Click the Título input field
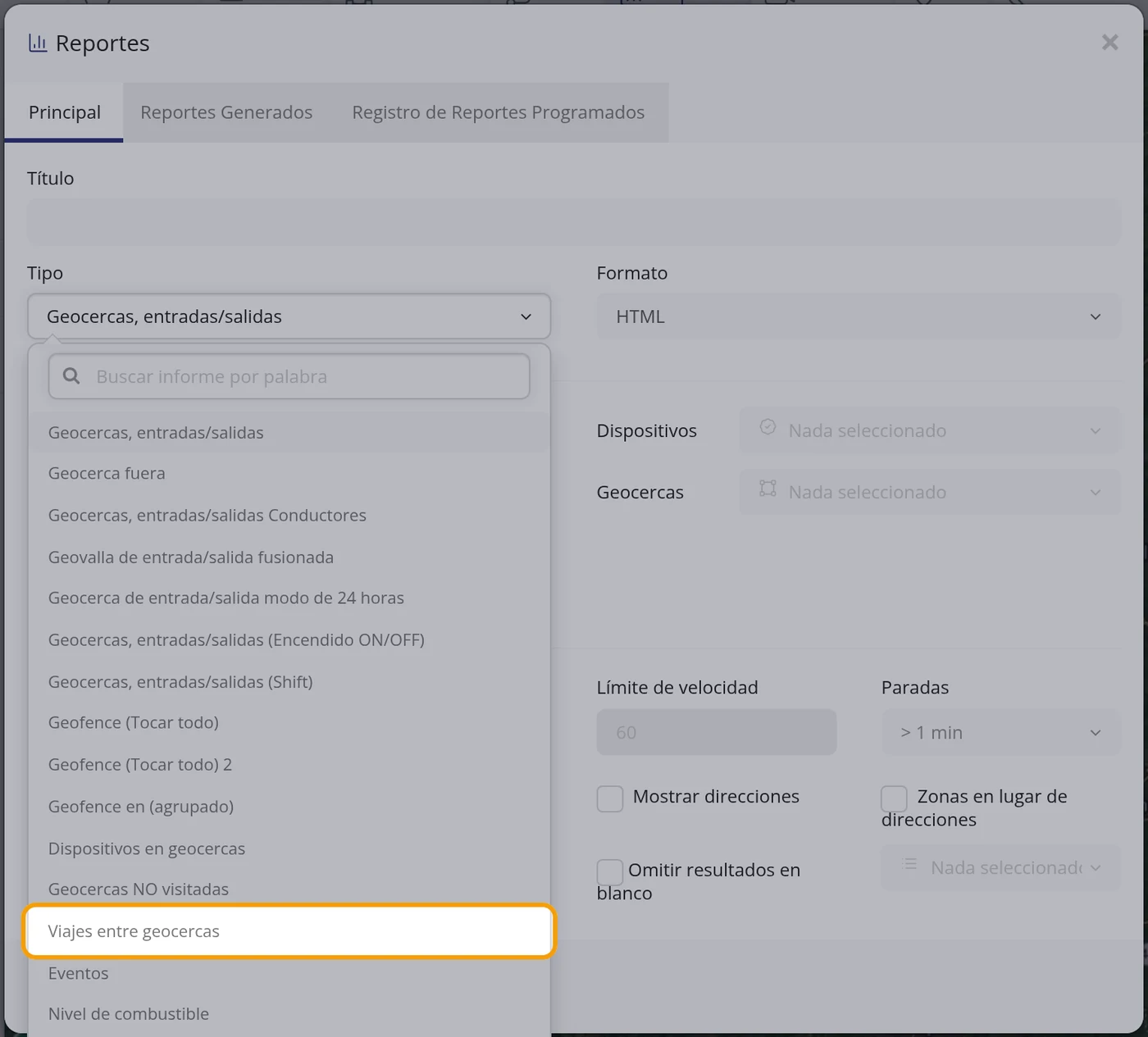 (x=574, y=222)
